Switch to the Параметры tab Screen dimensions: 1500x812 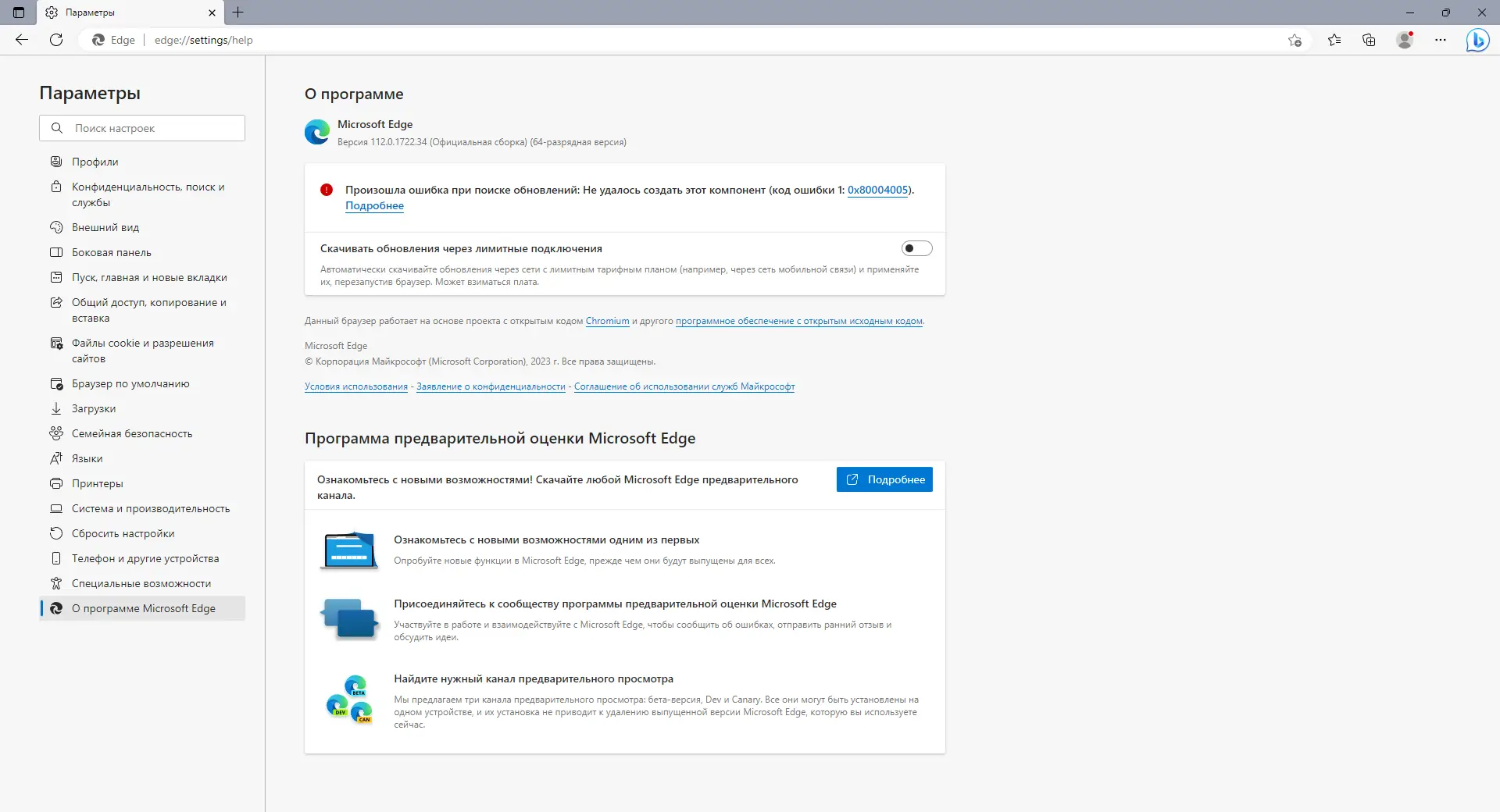point(130,12)
